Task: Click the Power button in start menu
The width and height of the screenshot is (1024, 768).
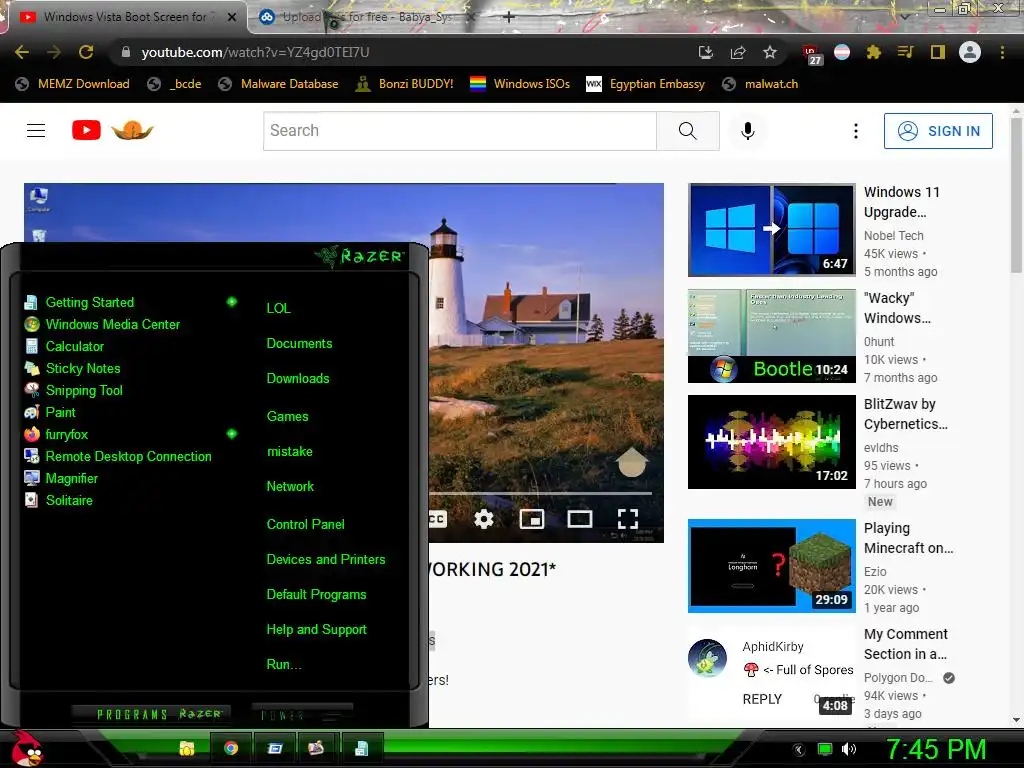Action: click(x=302, y=715)
